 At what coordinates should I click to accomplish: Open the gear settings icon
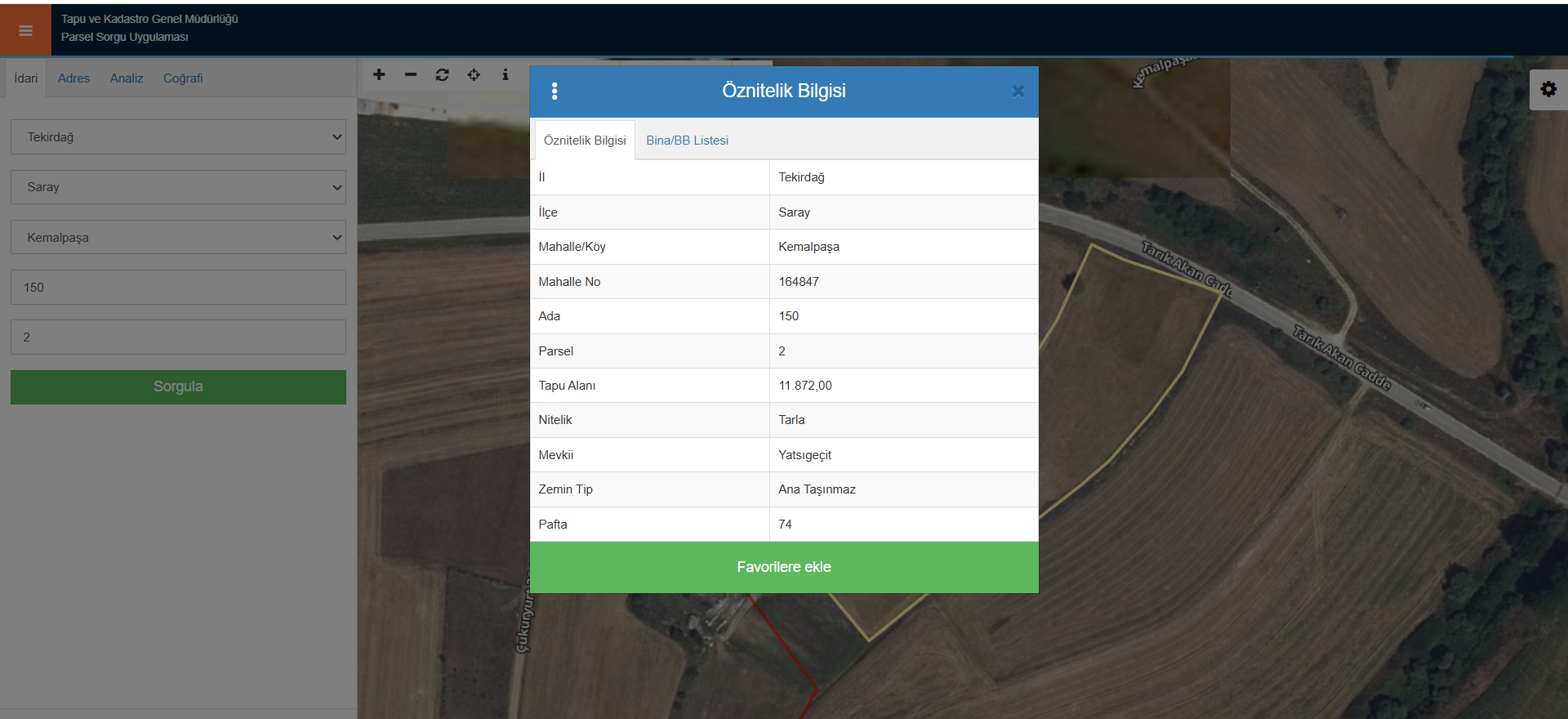[x=1548, y=89]
